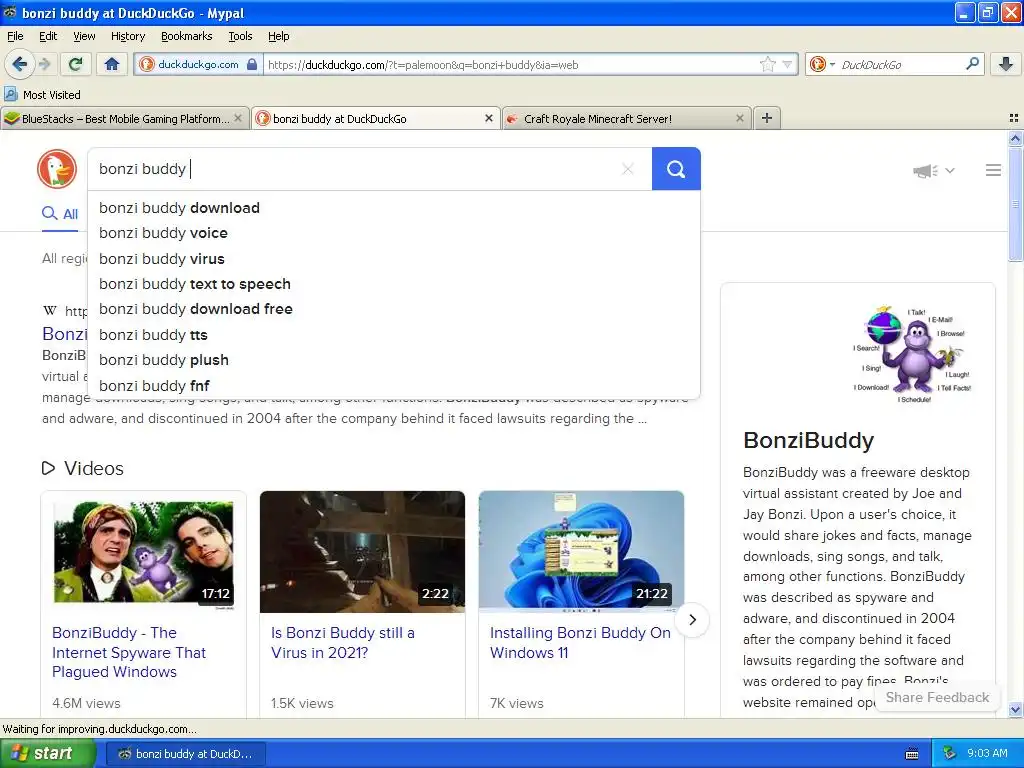Select suggestion 'bonzi buddy tts'
Screen dimensions: 1024x768
(x=394, y=335)
